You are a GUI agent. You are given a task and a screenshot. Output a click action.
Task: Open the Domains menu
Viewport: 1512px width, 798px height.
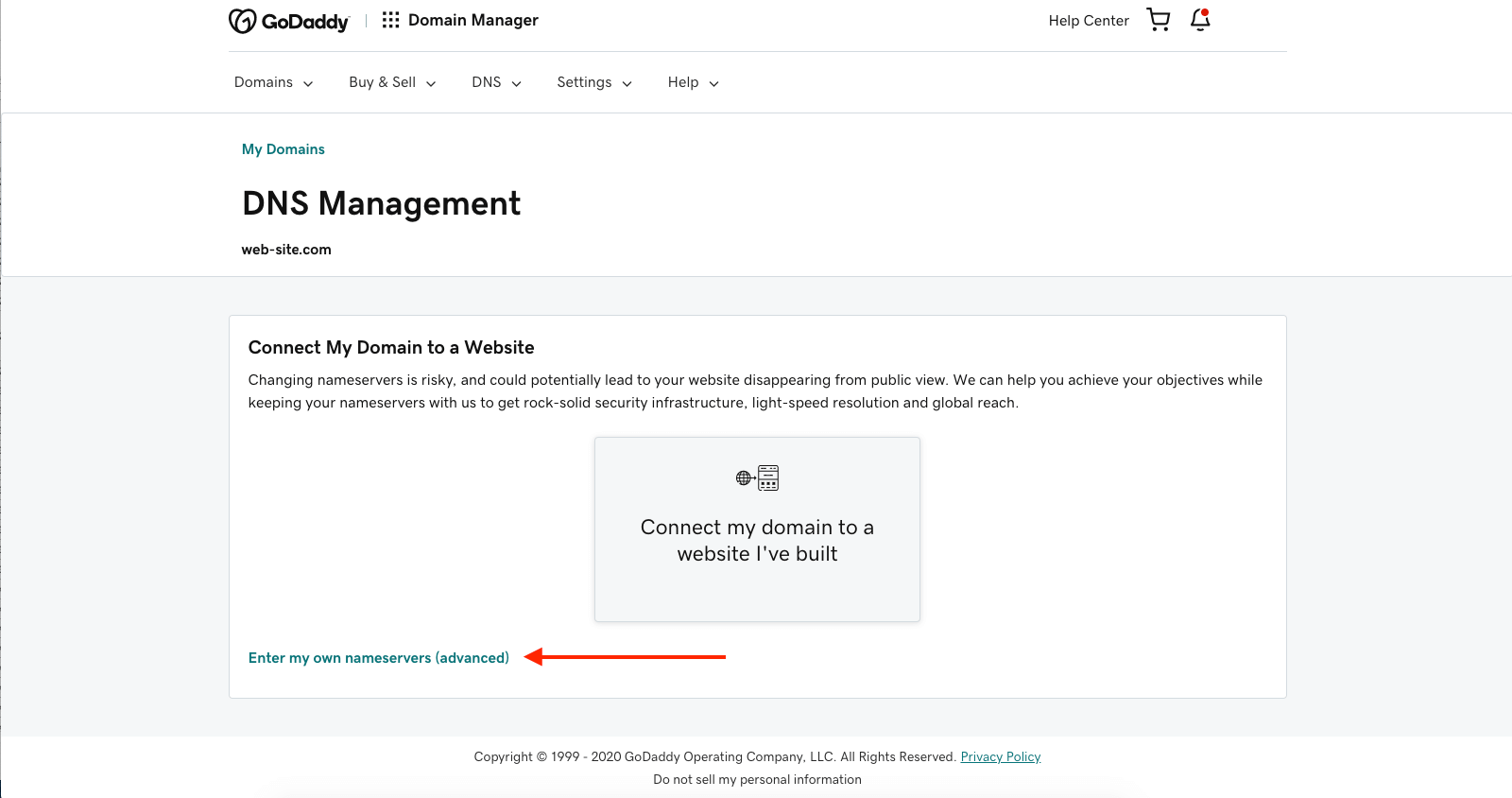[264, 82]
